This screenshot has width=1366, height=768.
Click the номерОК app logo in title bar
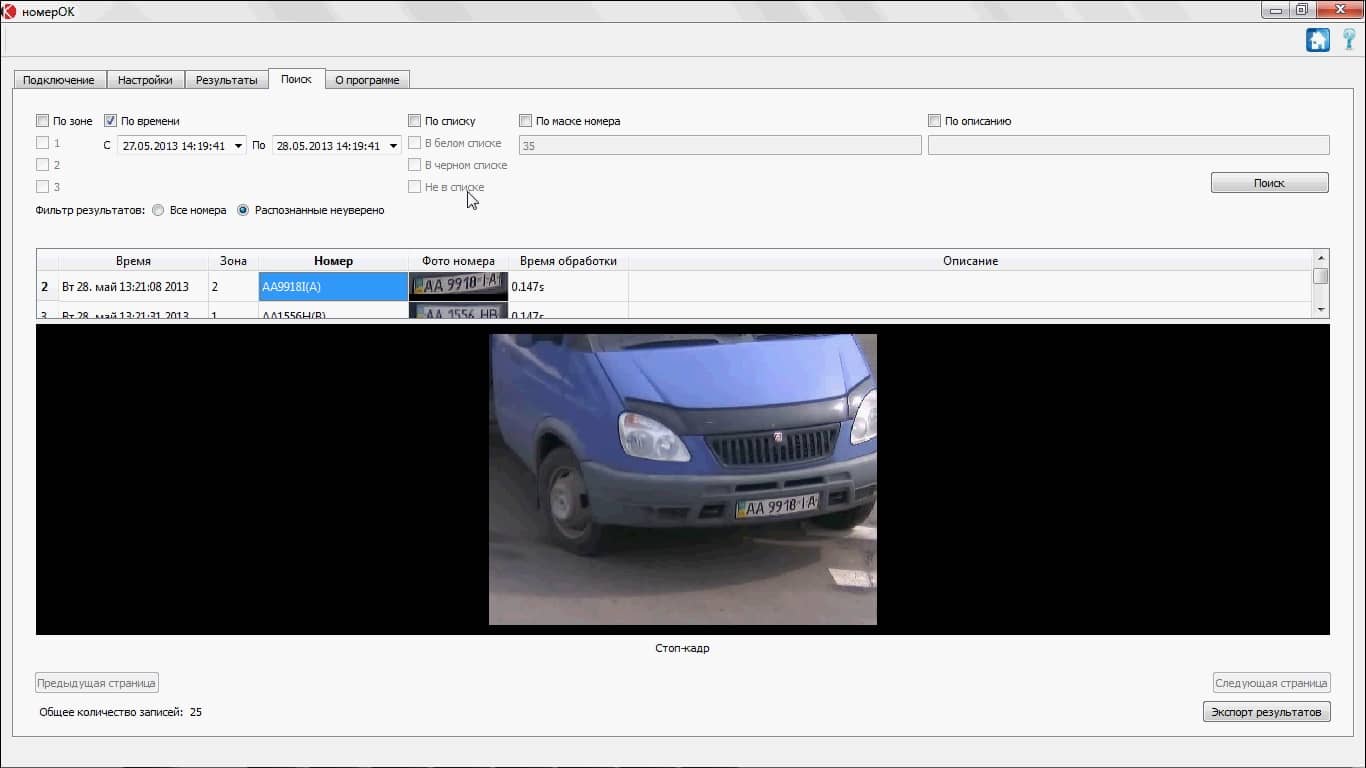[10, 11]
